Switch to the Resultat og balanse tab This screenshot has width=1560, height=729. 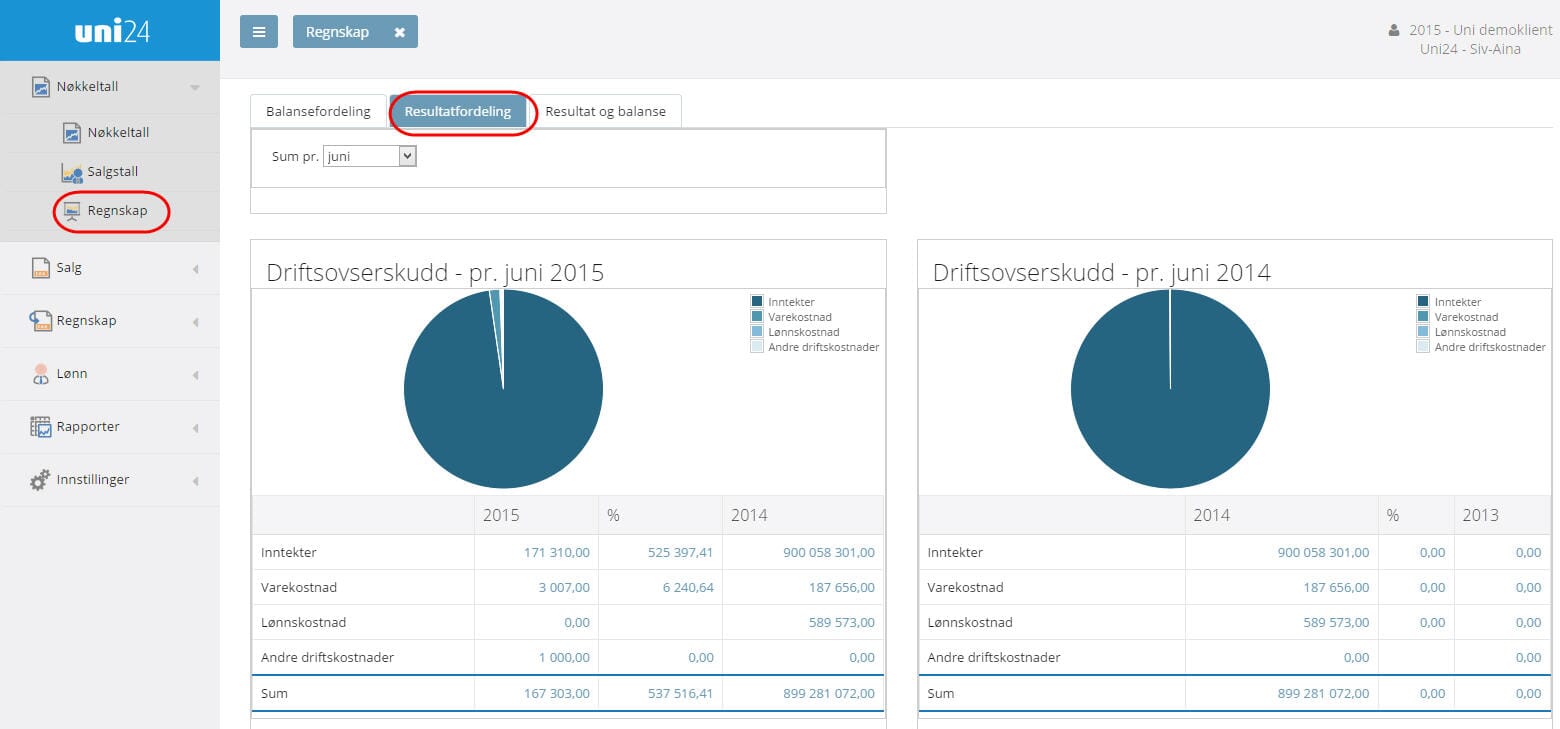pyautogui.click(x=604, y=111)
